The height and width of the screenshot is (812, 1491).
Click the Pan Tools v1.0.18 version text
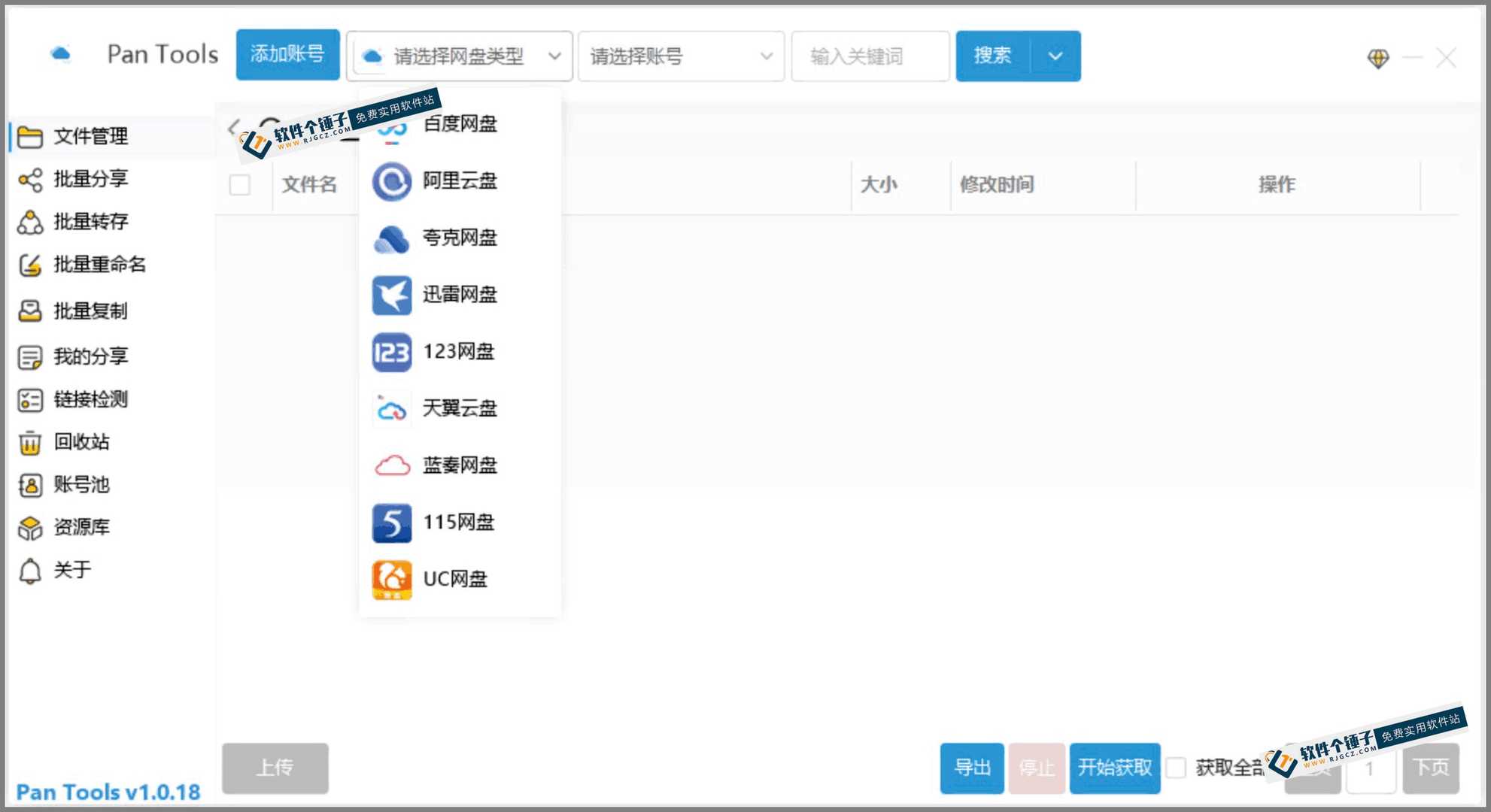click(x=108, y=792)
